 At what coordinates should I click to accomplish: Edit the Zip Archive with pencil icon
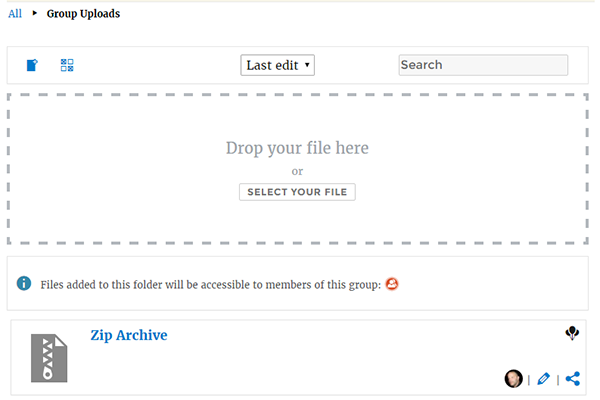click(543, 379)
